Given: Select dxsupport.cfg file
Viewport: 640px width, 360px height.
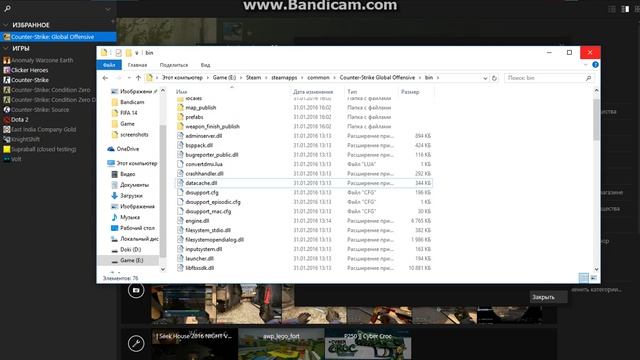Looking at the screenshot, I should pos(202,193).
